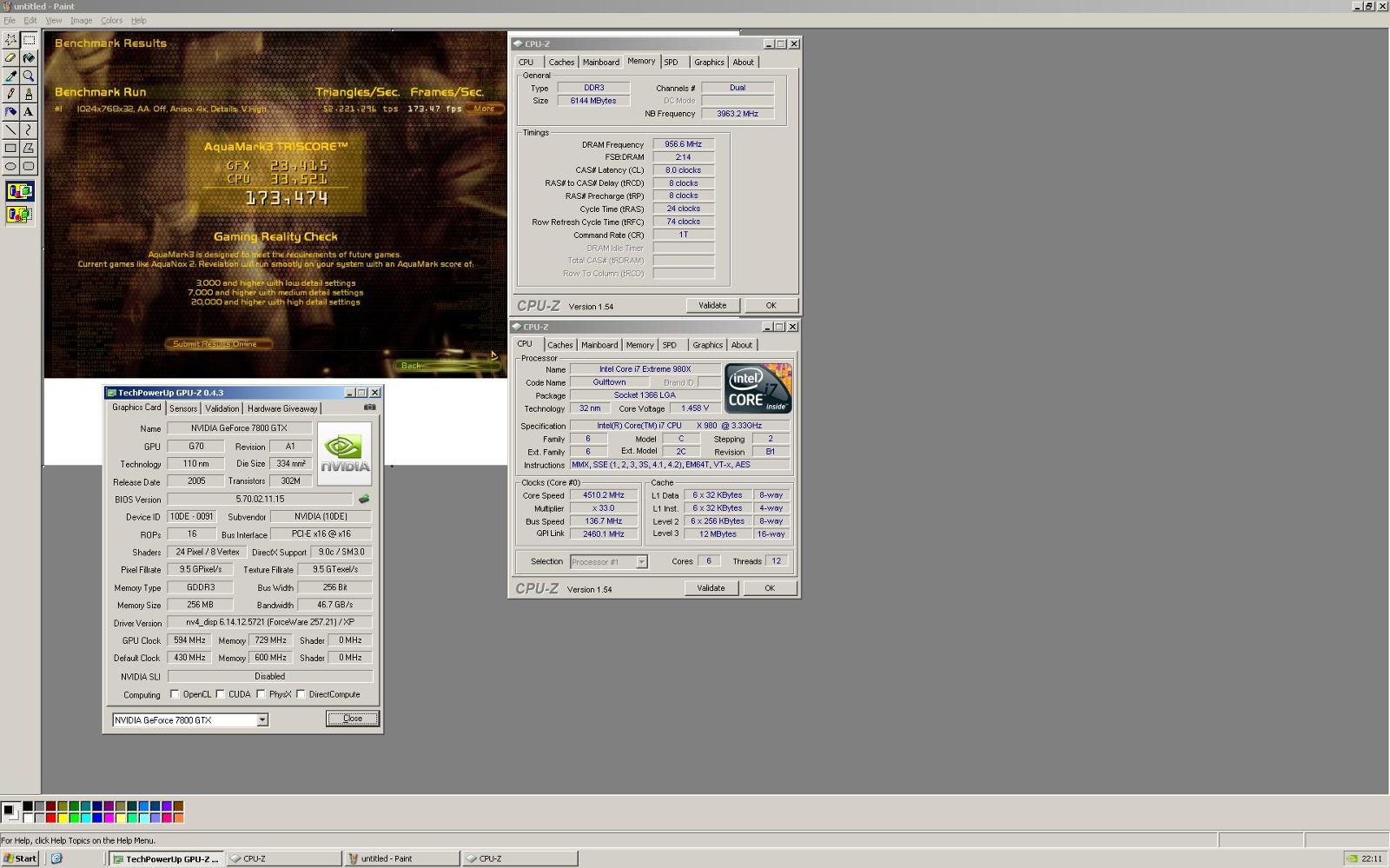Screen dimensions: 1390x868
Task: Select the Rectangle shape tool
Action: (x=10, y=148)
